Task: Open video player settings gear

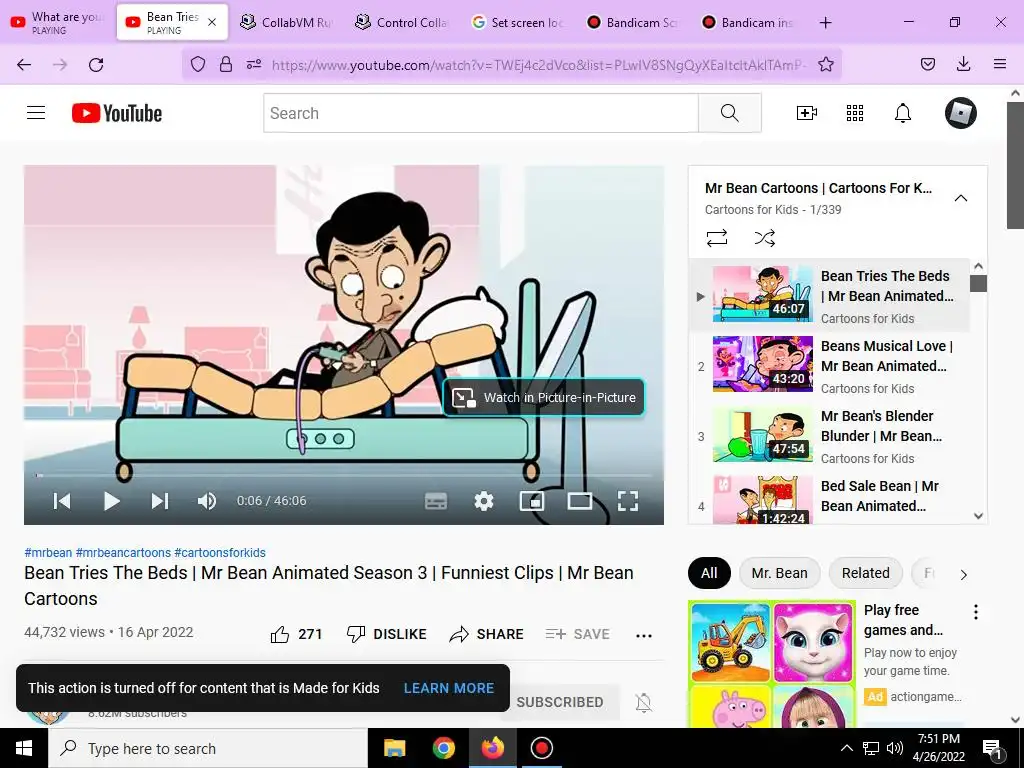Action: (484, 501)
